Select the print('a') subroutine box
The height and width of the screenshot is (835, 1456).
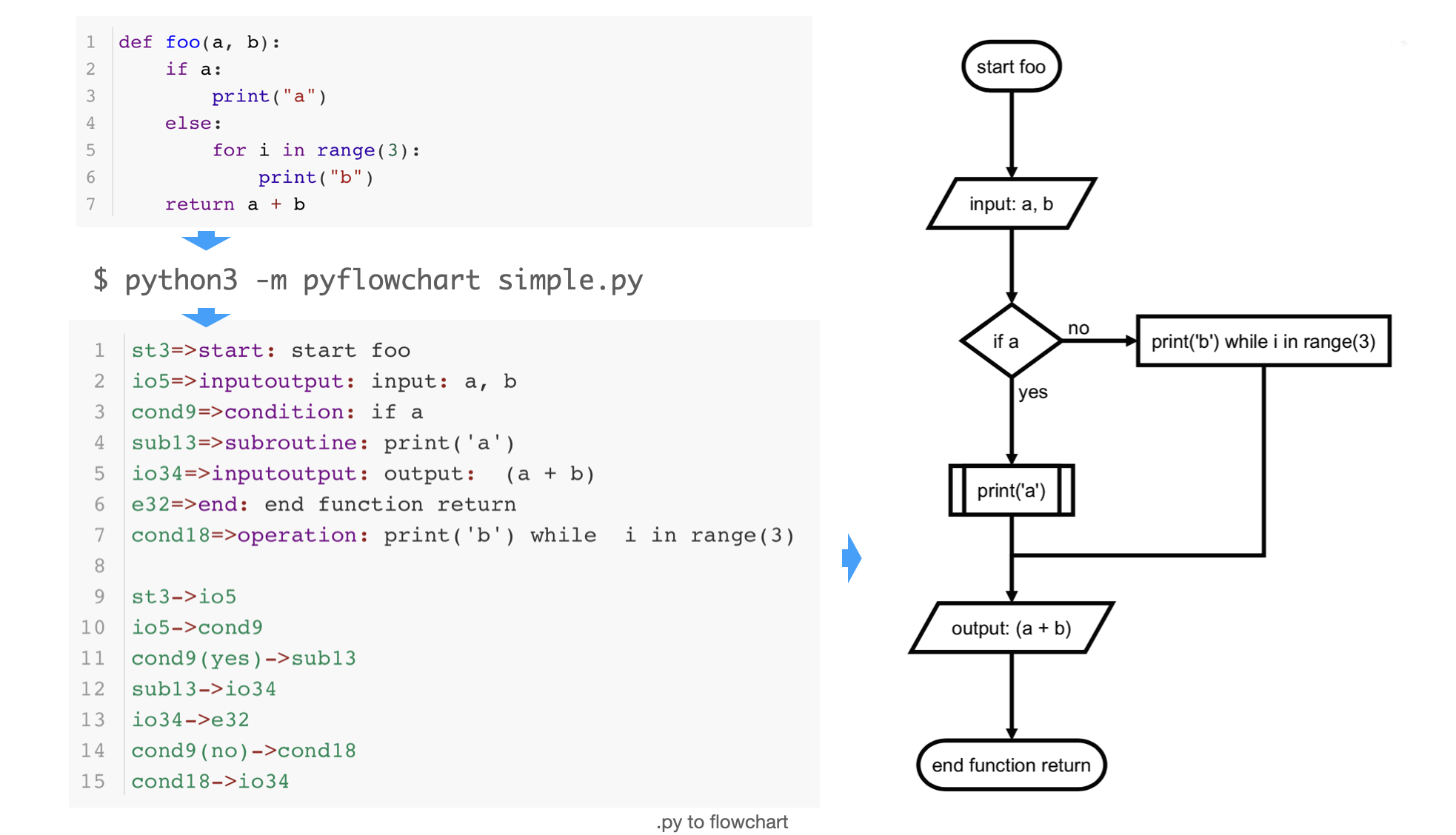click(1010, 490)
